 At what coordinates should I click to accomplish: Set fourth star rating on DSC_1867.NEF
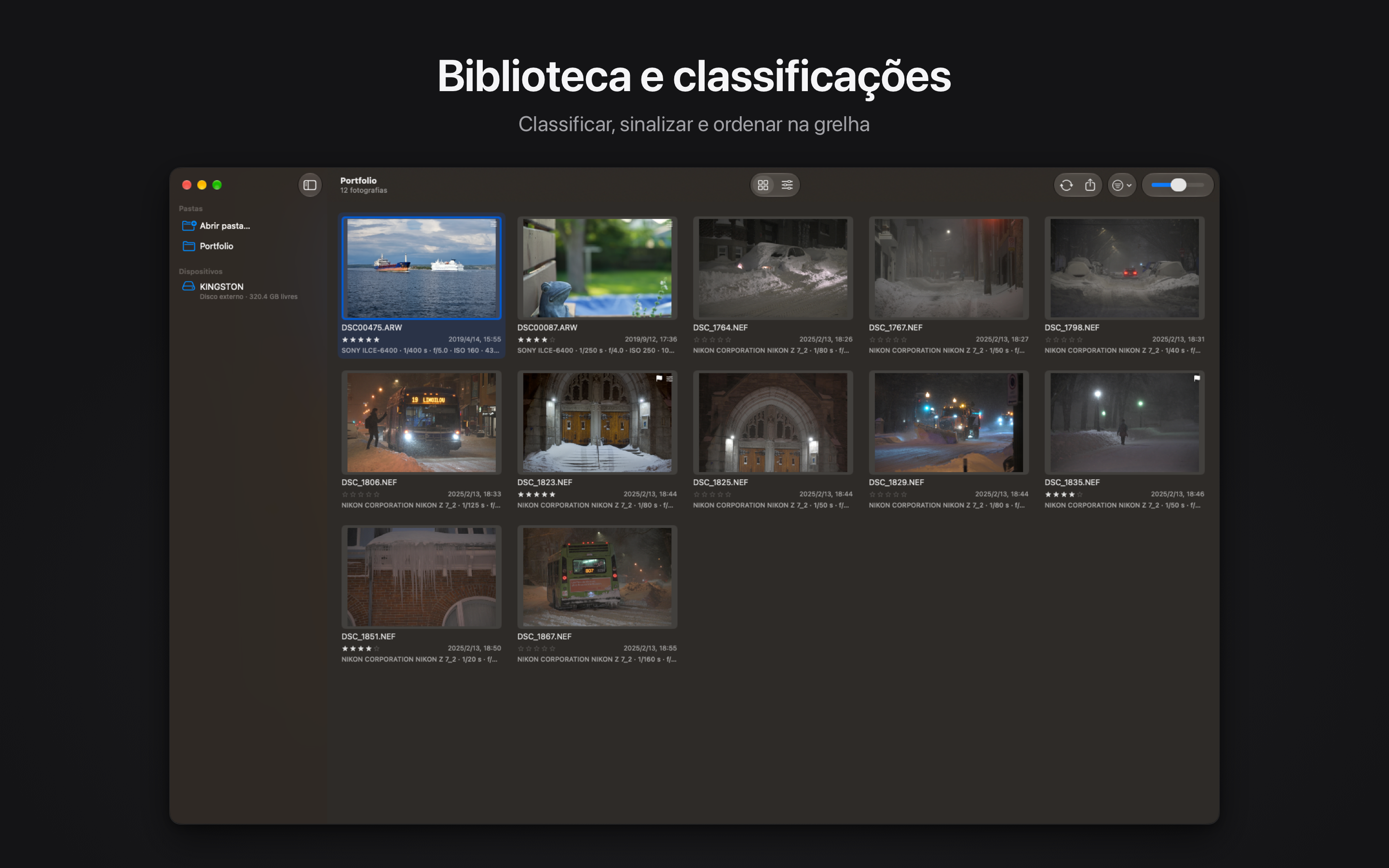[x=544, y=649]
